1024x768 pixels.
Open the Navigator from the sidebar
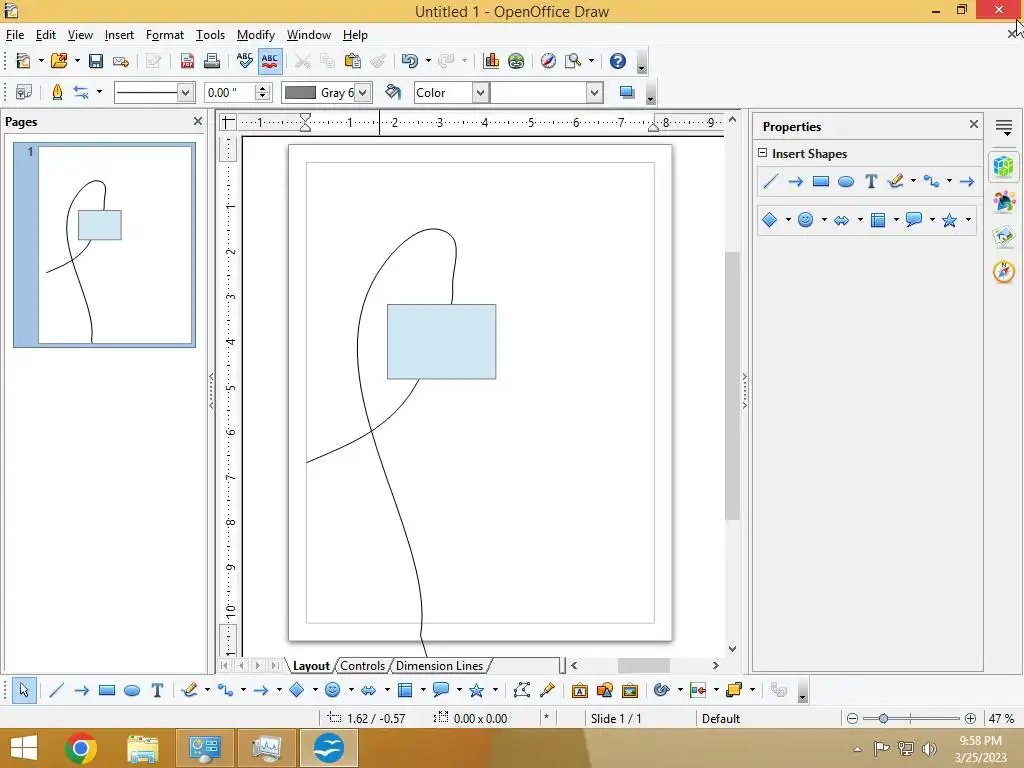(x=1004, y=272)
